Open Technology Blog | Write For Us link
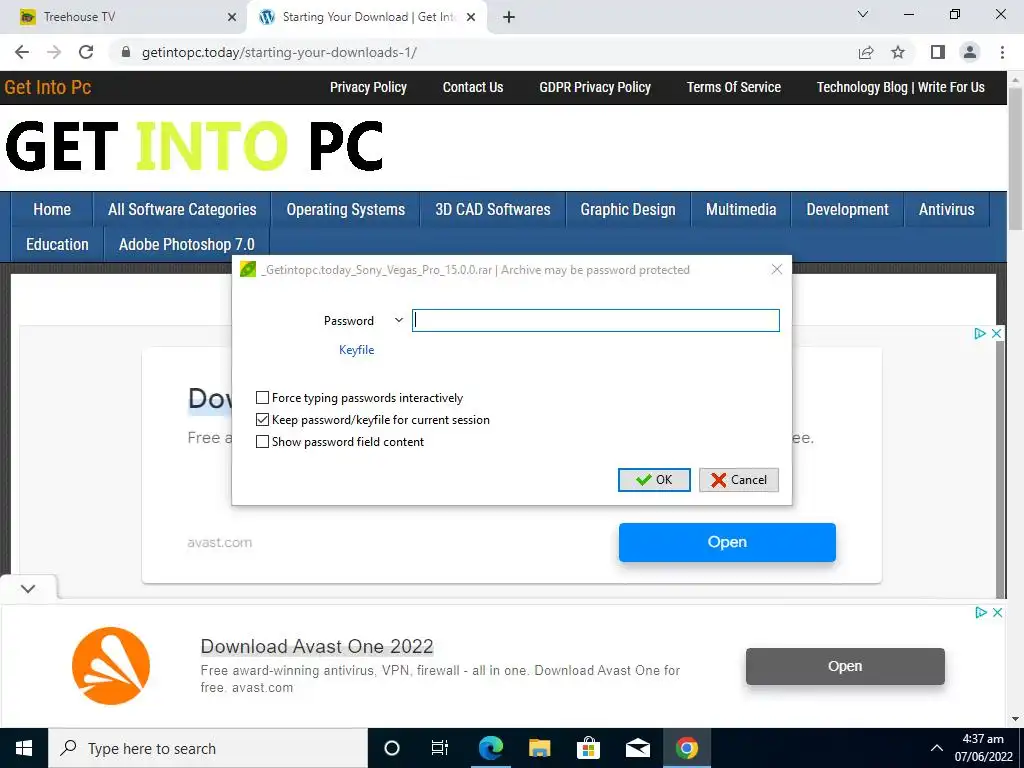 [x=901, y=88]
